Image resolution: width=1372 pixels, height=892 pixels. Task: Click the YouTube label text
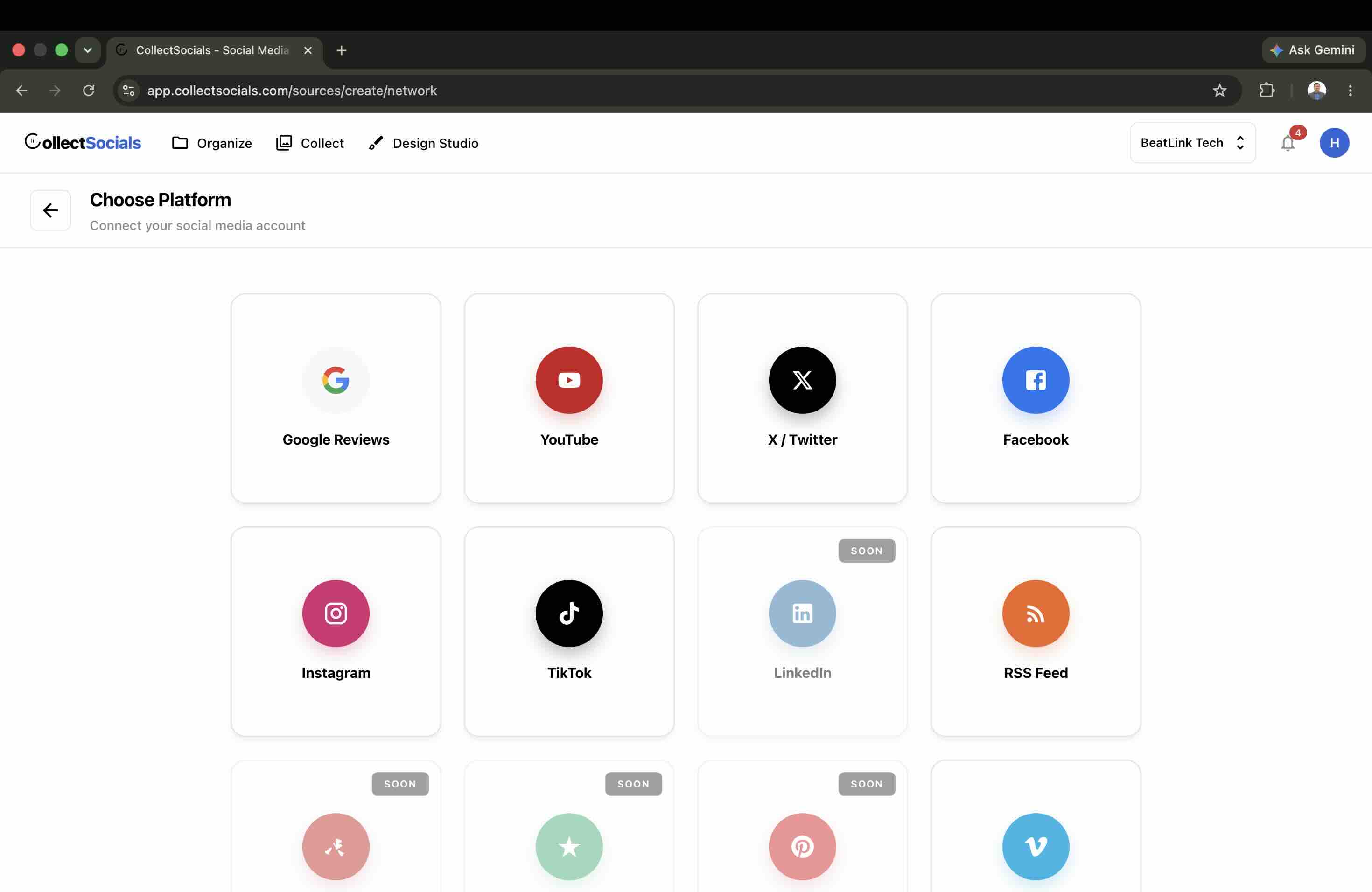[x=569, y=439]
